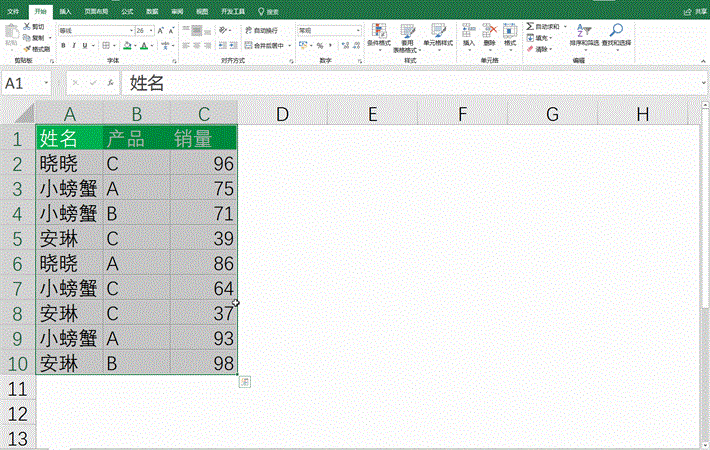Open the number format dropdown (常规)
Screen dimensions: 710x450
pos(353,31)
